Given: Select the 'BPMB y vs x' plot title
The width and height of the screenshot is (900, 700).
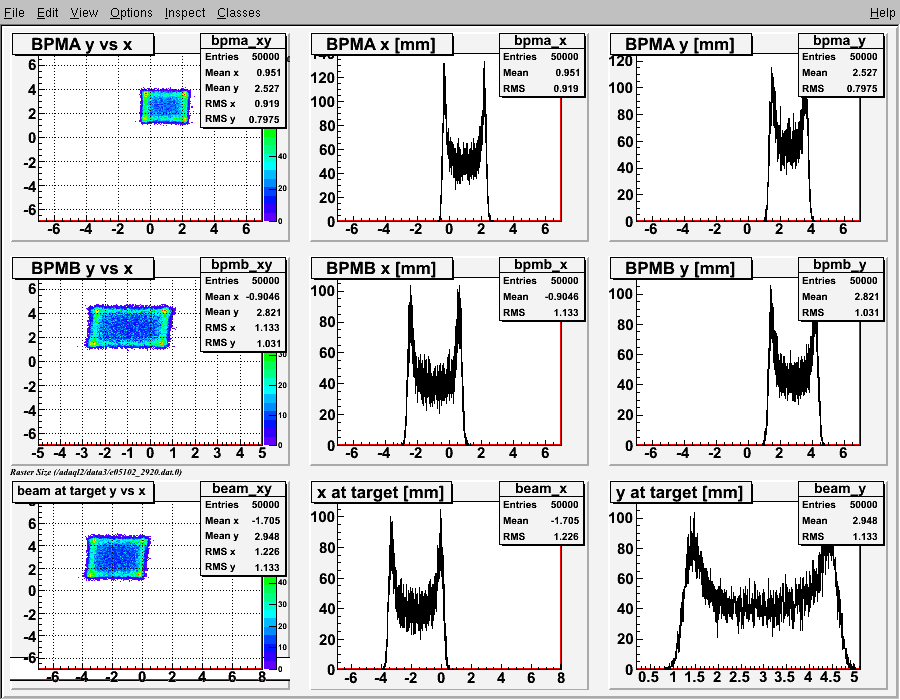Looking at the screenshot, I should pos(83,268).
